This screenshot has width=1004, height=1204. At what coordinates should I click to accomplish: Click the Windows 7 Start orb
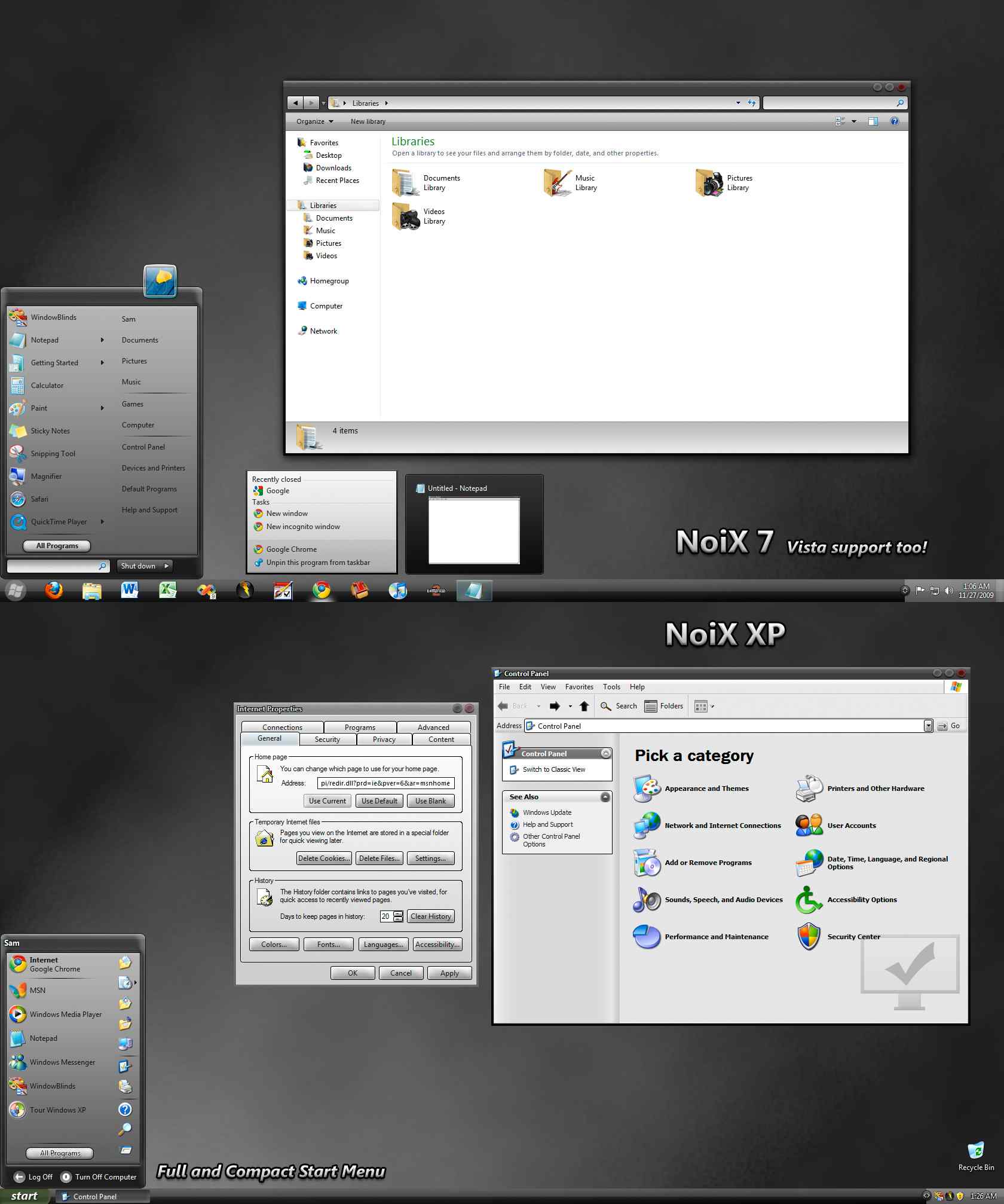click(x=16, y=591)
